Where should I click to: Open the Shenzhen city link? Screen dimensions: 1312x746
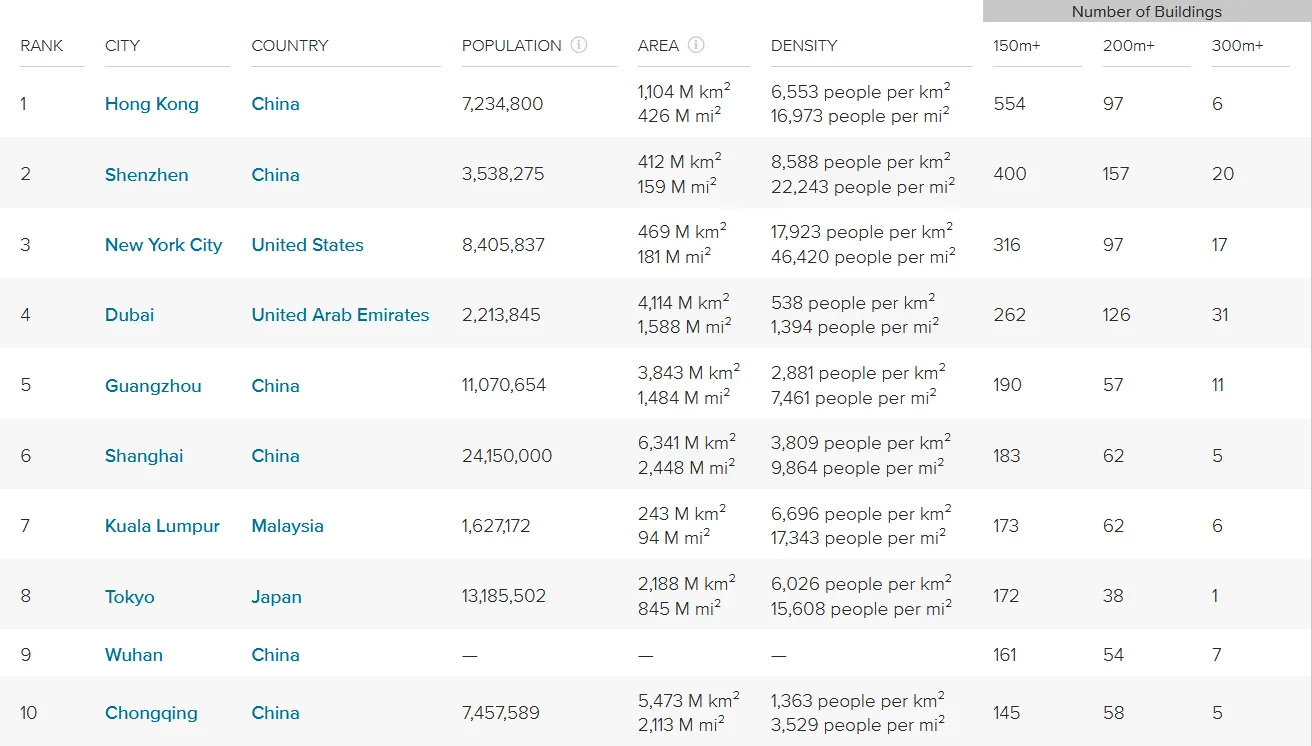click(147, 174)
